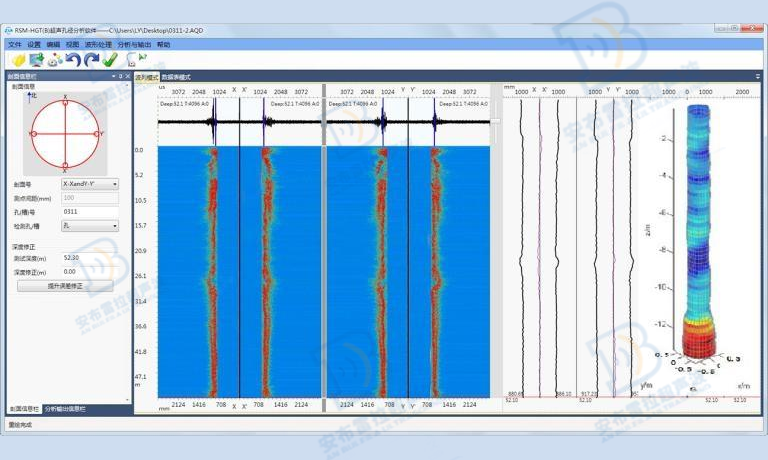This screenshot has height=460, width=768.
Task: Open the document area tab-list dropdown arrow
Action: [758, 77]
